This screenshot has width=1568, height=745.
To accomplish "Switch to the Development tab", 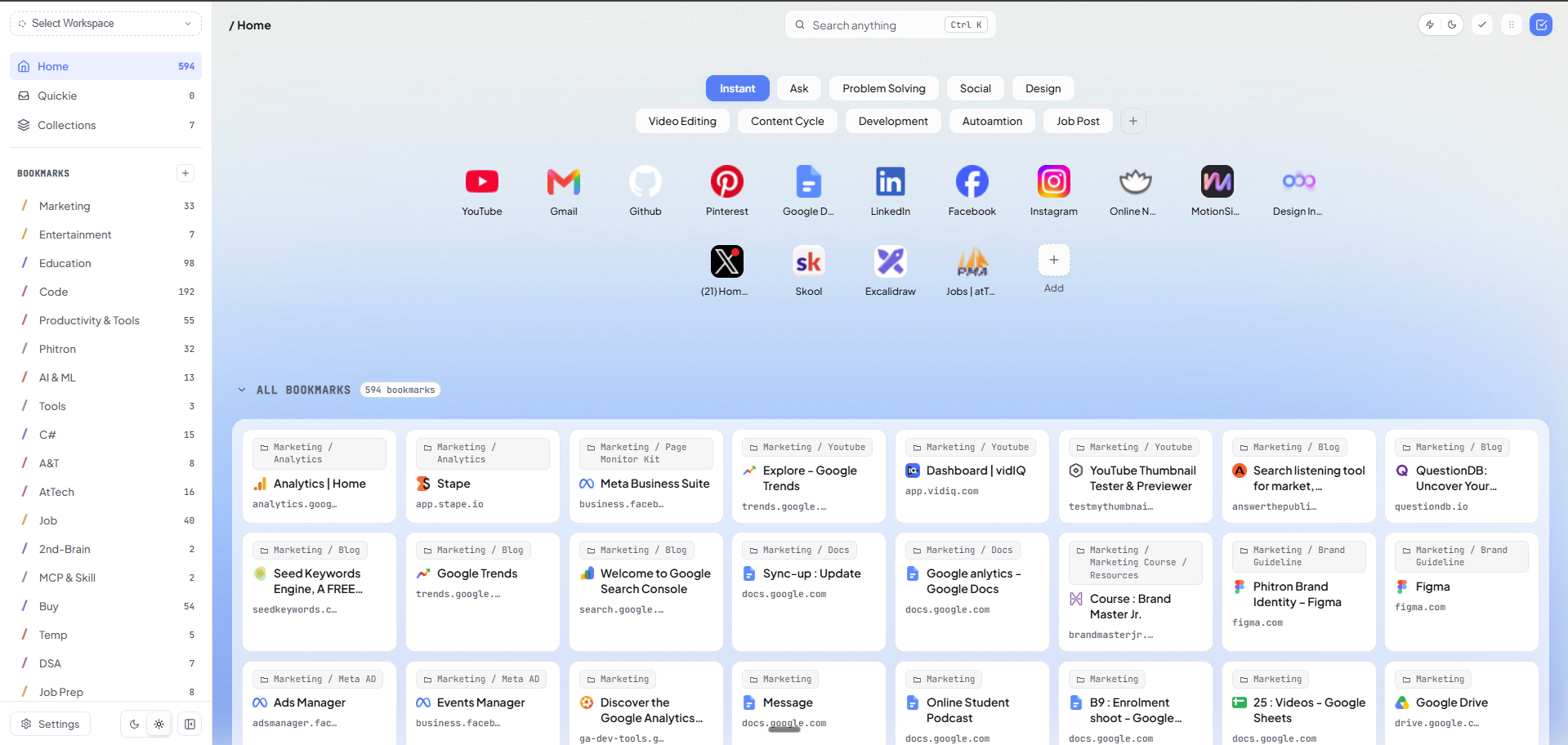I will pos(893,121).
